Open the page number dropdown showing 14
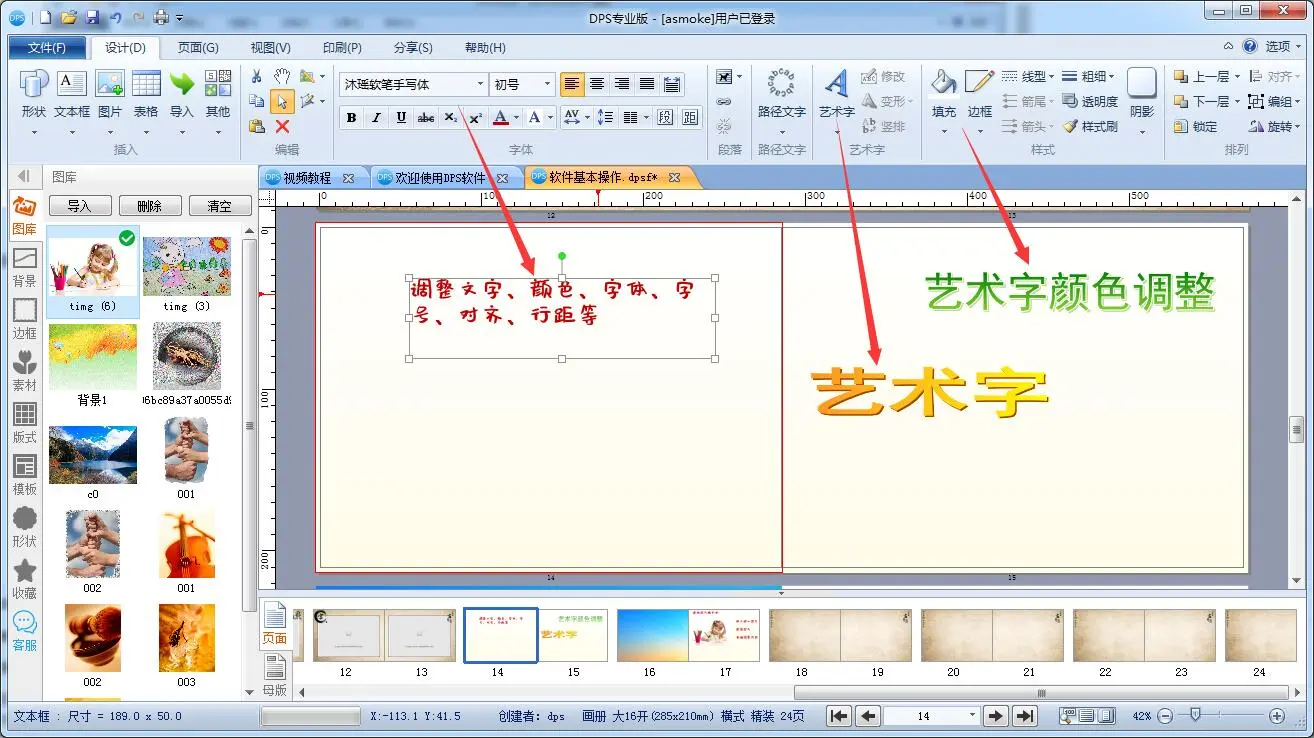 tap(971, 716)
